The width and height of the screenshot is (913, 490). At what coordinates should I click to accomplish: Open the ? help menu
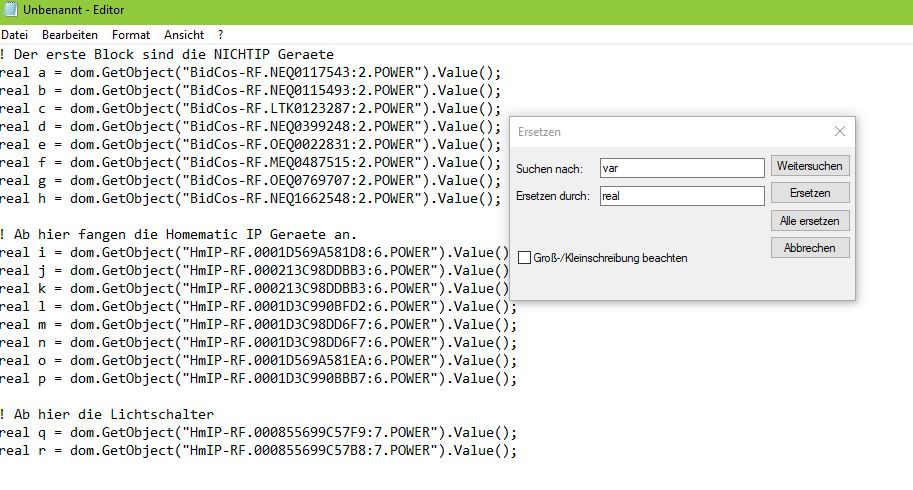[220, 34]
